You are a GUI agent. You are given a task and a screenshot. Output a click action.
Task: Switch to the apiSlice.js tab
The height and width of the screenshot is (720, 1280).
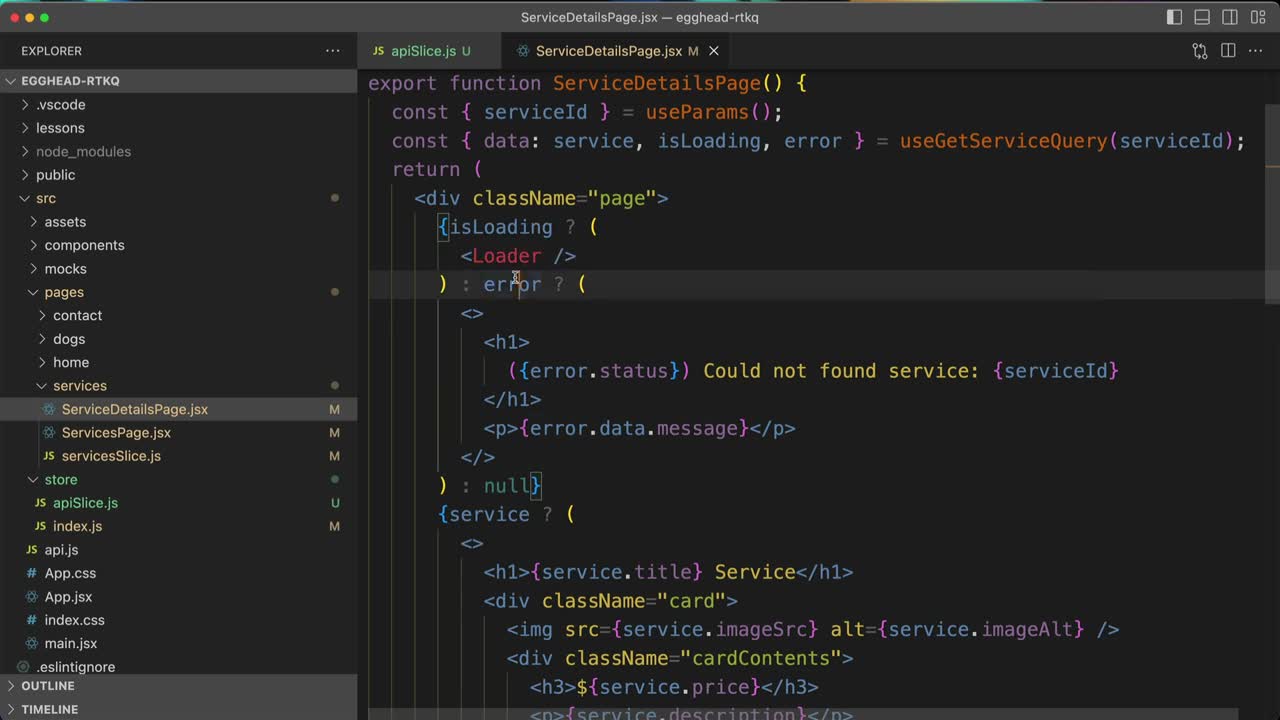click(423, 51)
